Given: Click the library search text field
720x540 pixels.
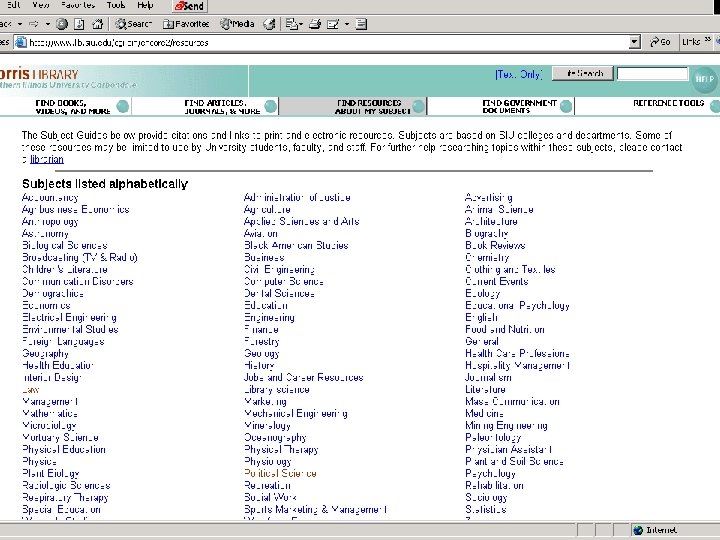Looking at the screenshot, I should coord(652,73).
